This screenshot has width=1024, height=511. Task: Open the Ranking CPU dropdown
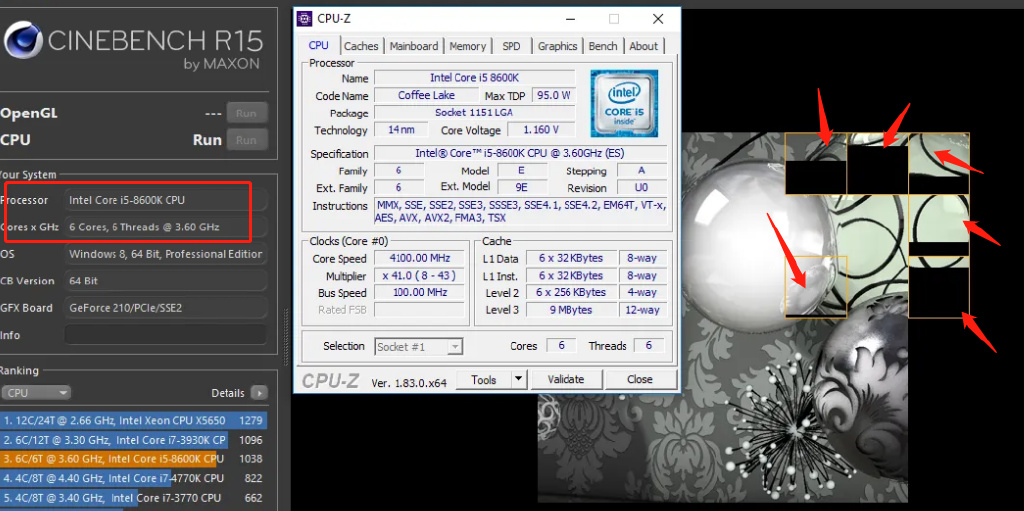[36, 393]
